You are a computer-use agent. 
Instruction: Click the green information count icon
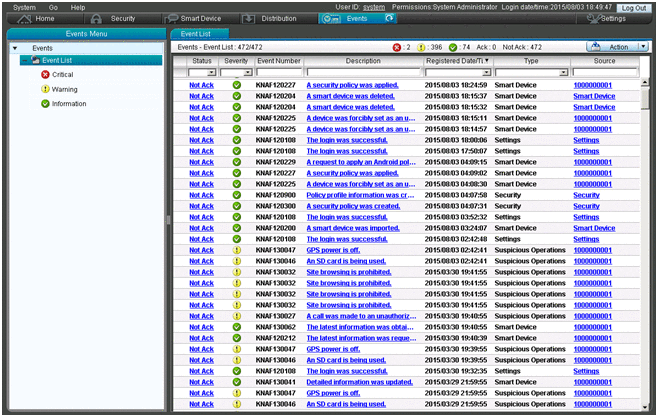point(453,47)
